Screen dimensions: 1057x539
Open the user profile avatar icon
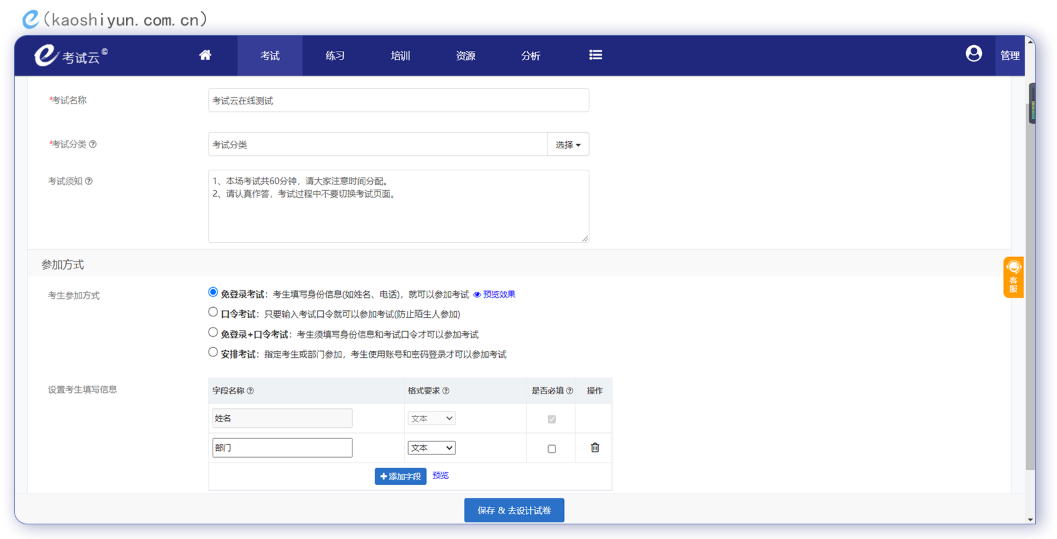[973, 54]
